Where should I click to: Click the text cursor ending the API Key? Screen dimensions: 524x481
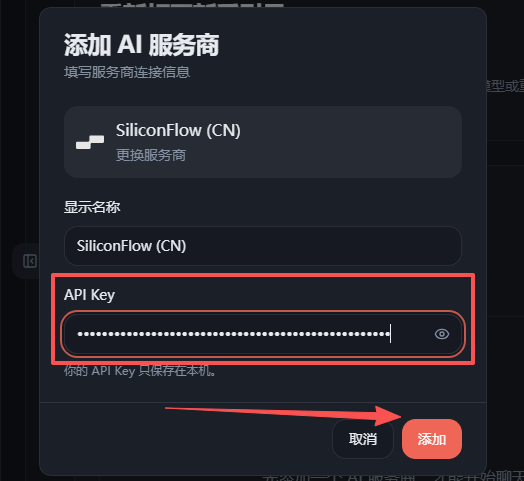[390, 333]
